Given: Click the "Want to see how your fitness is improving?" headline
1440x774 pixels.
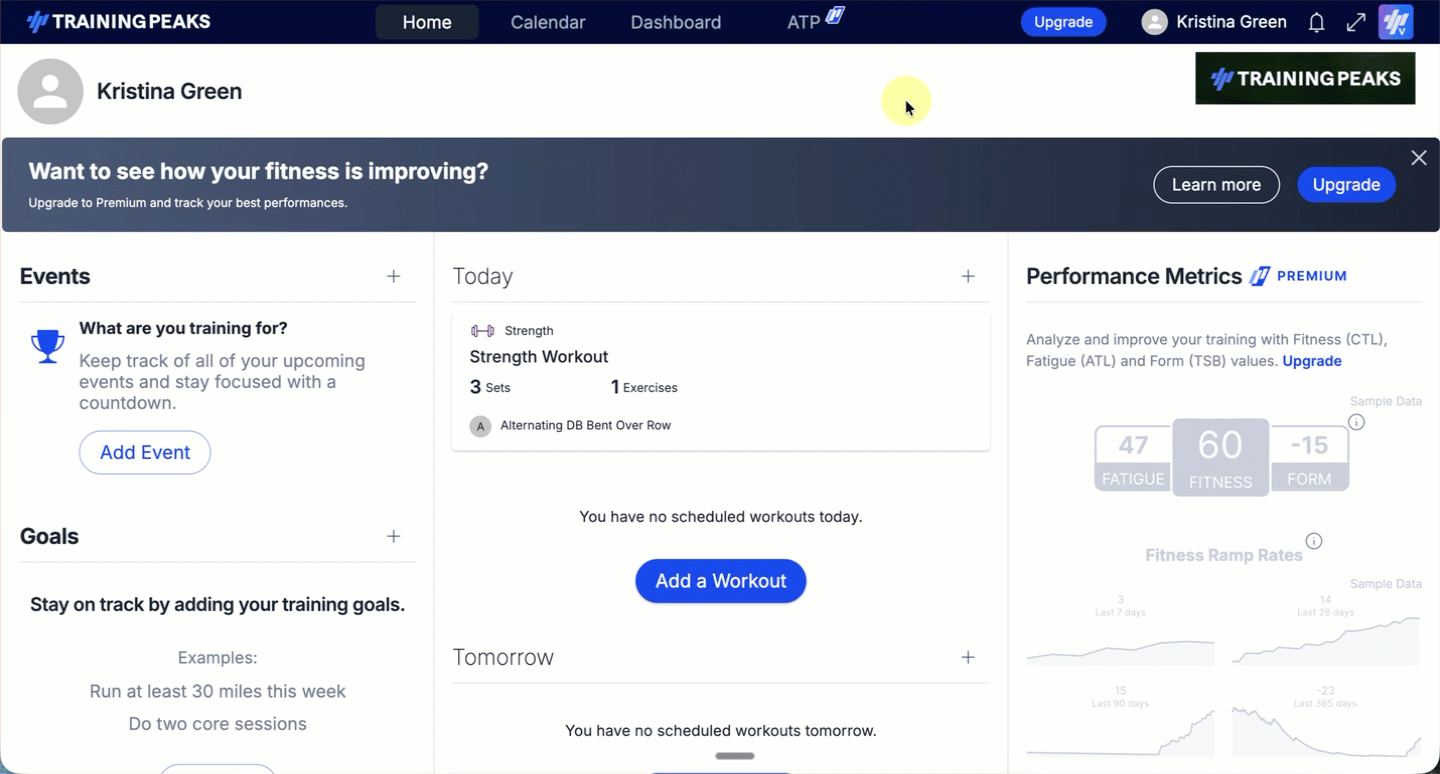Looking at the screenshot, I should [x=258, y=171].
